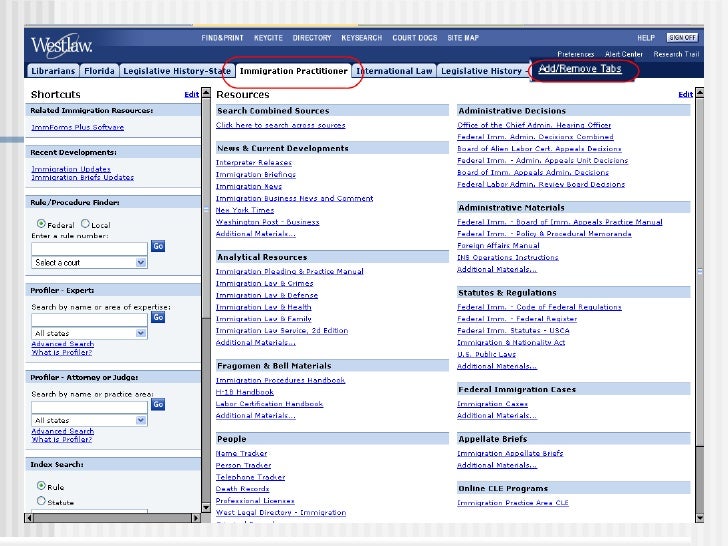Click Edit link in Shortcuts panel

191,94
